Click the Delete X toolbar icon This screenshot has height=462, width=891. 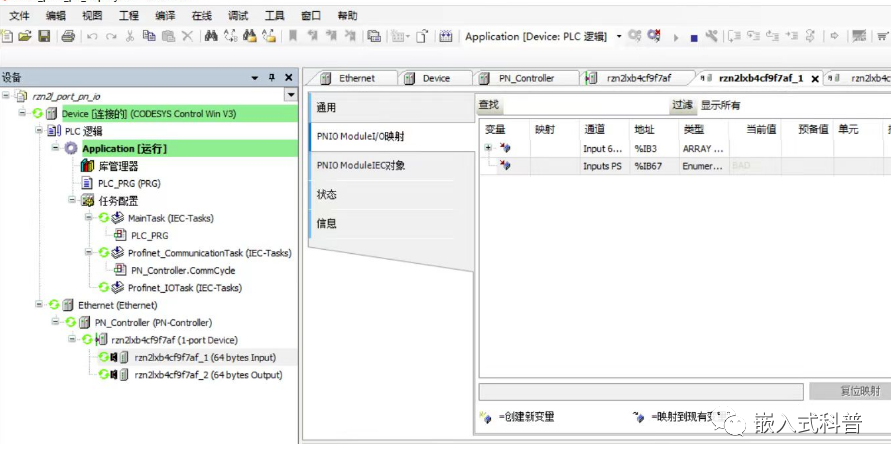[x=188, y=36]
